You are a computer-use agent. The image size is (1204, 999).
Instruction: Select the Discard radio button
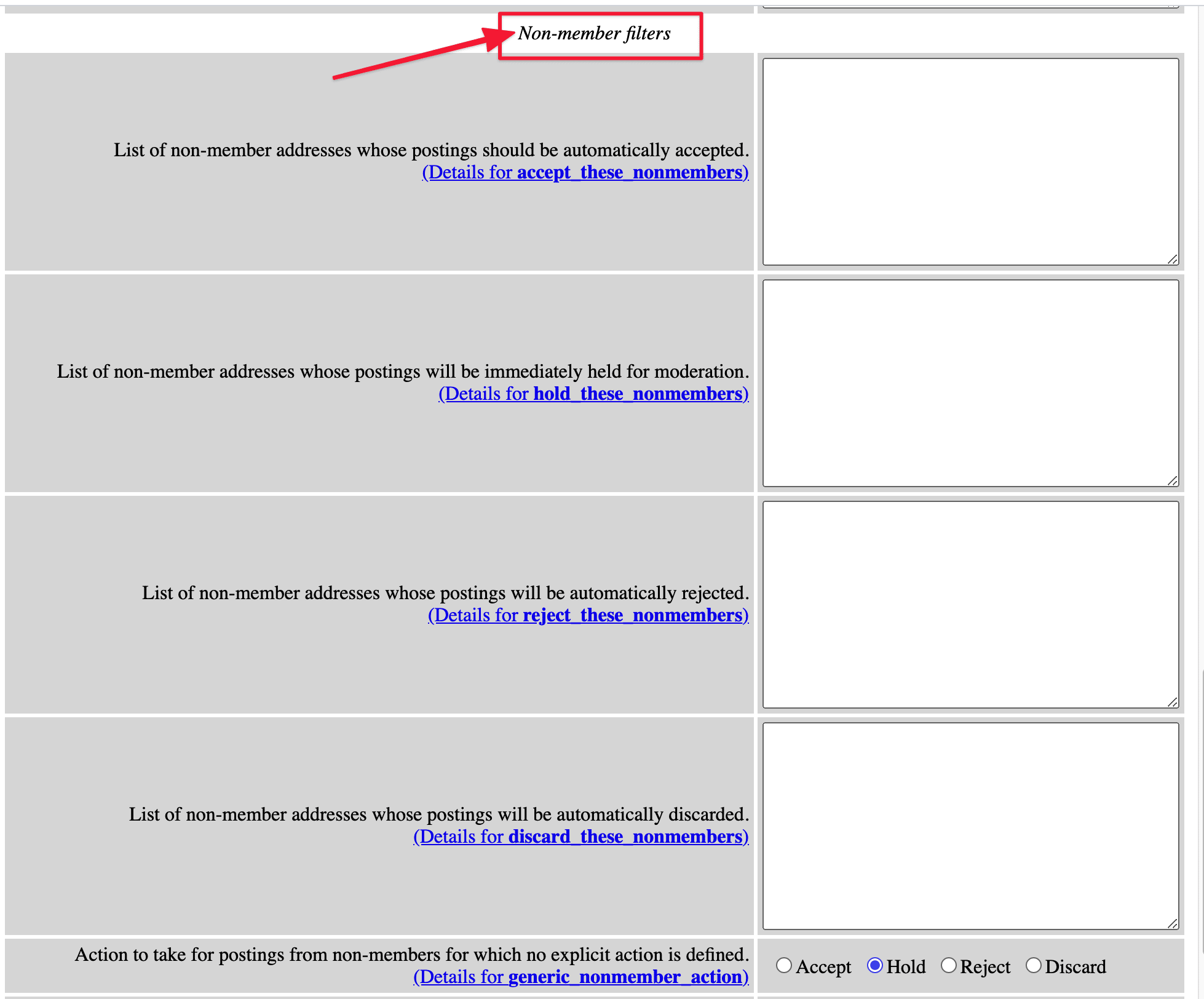click(1033, 965)
